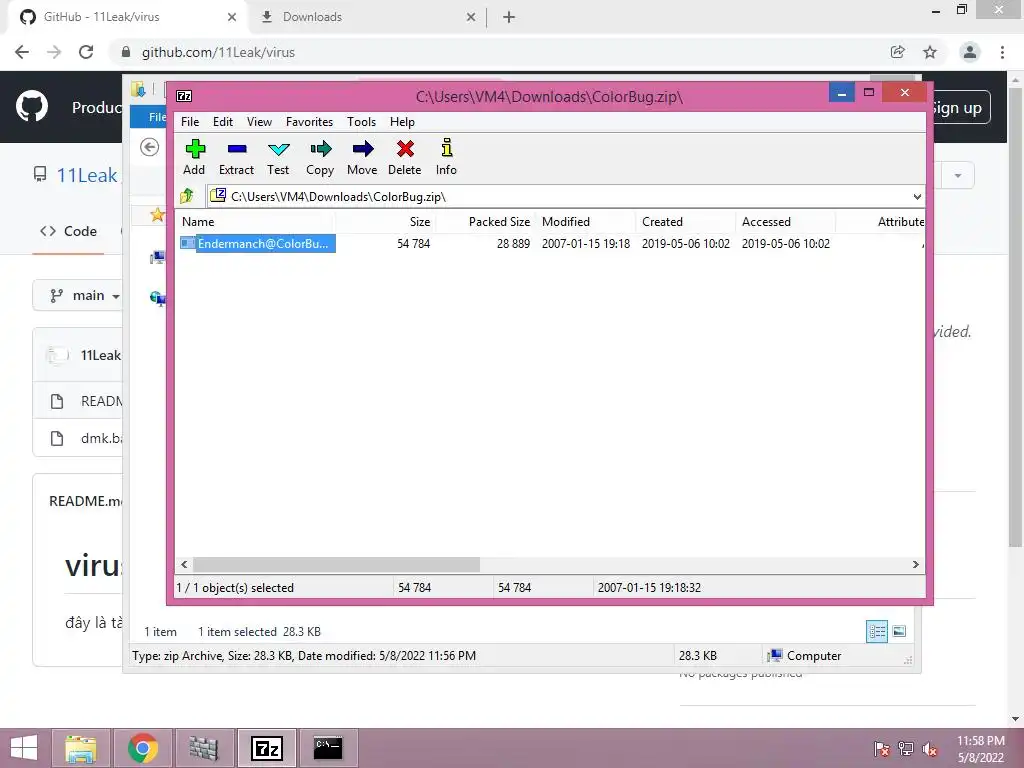Click Explorer back navigation arrow
This screenshot has width=1024, height=768.
click(150, 148)
